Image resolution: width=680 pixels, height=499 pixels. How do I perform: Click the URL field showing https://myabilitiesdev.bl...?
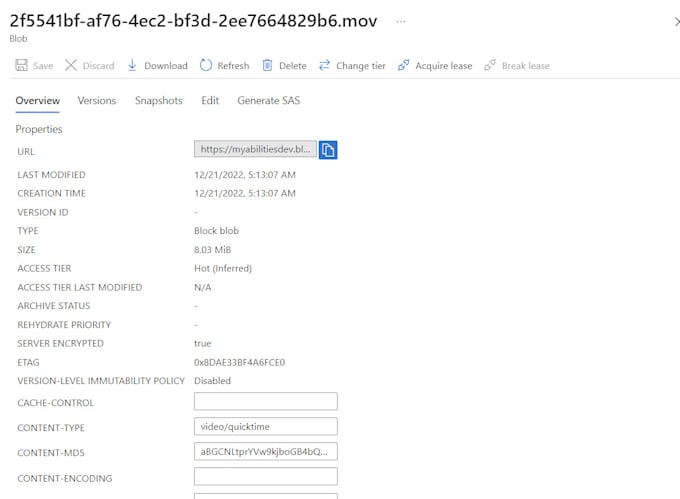255,149
